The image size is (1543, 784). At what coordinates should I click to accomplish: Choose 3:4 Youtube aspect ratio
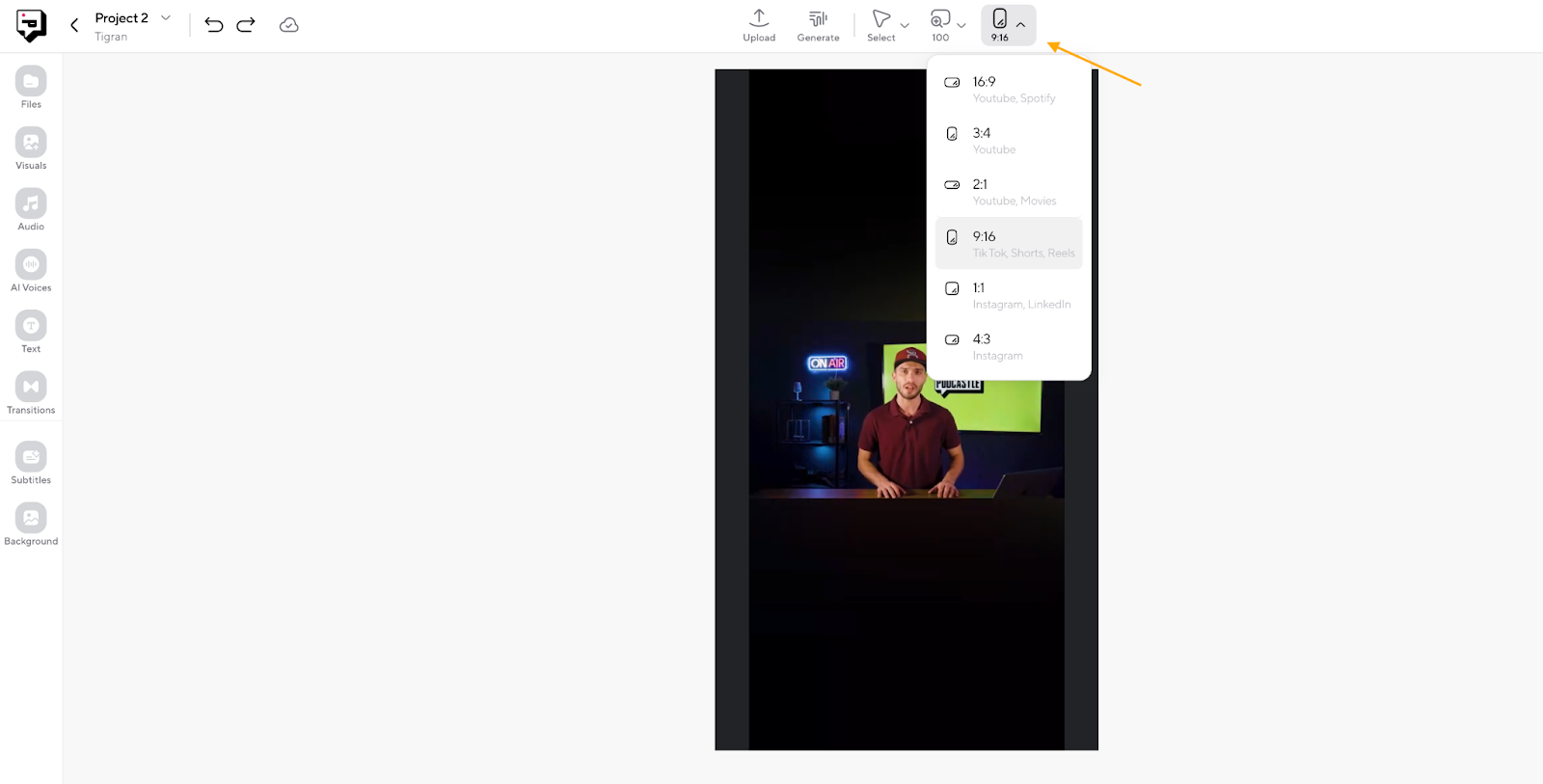pos(1009,141)
